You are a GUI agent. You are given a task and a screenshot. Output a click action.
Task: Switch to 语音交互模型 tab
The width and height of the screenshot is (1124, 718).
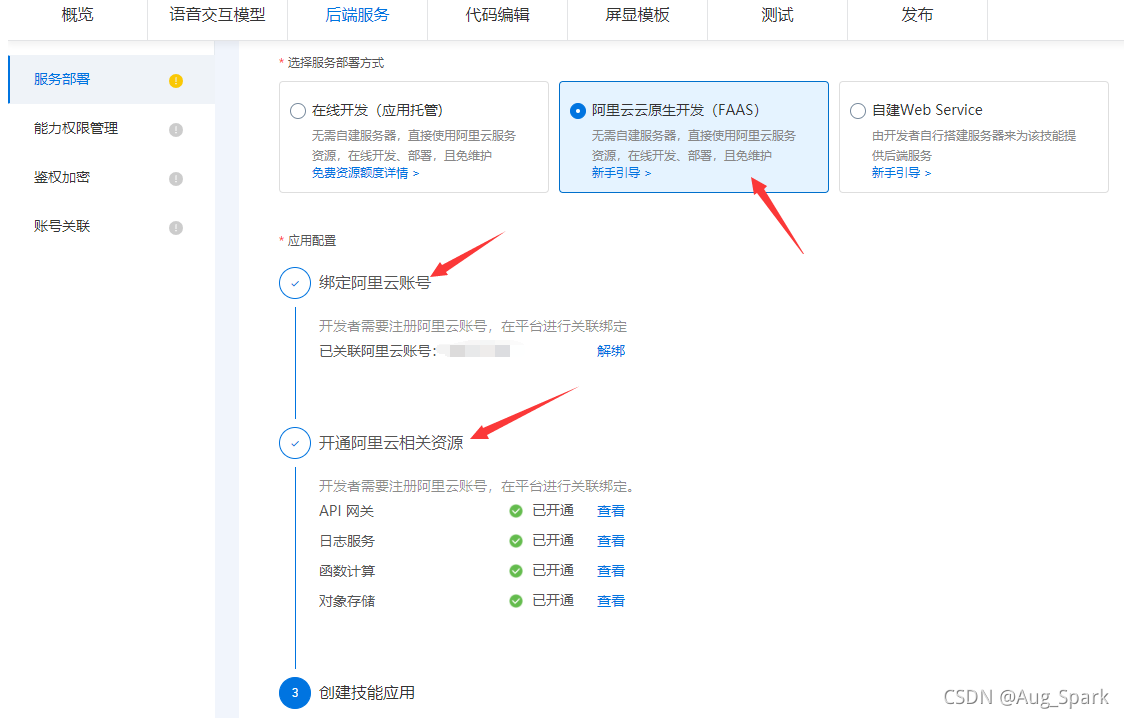(217, 15)
